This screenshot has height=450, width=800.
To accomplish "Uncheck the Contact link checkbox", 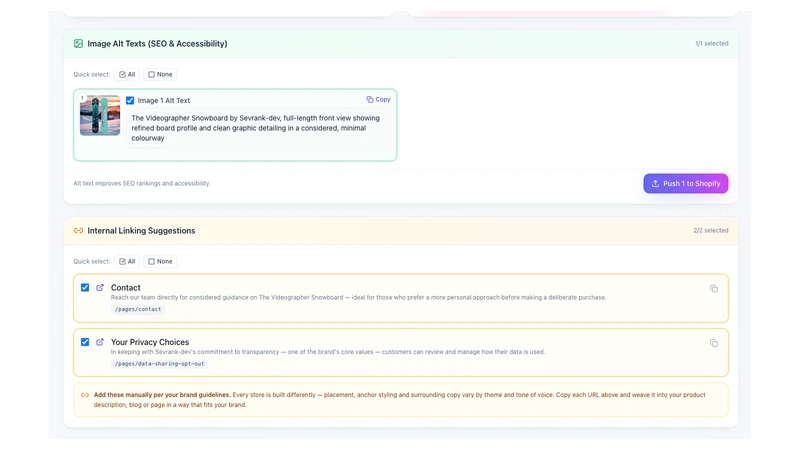I will (x=85, y=288).
